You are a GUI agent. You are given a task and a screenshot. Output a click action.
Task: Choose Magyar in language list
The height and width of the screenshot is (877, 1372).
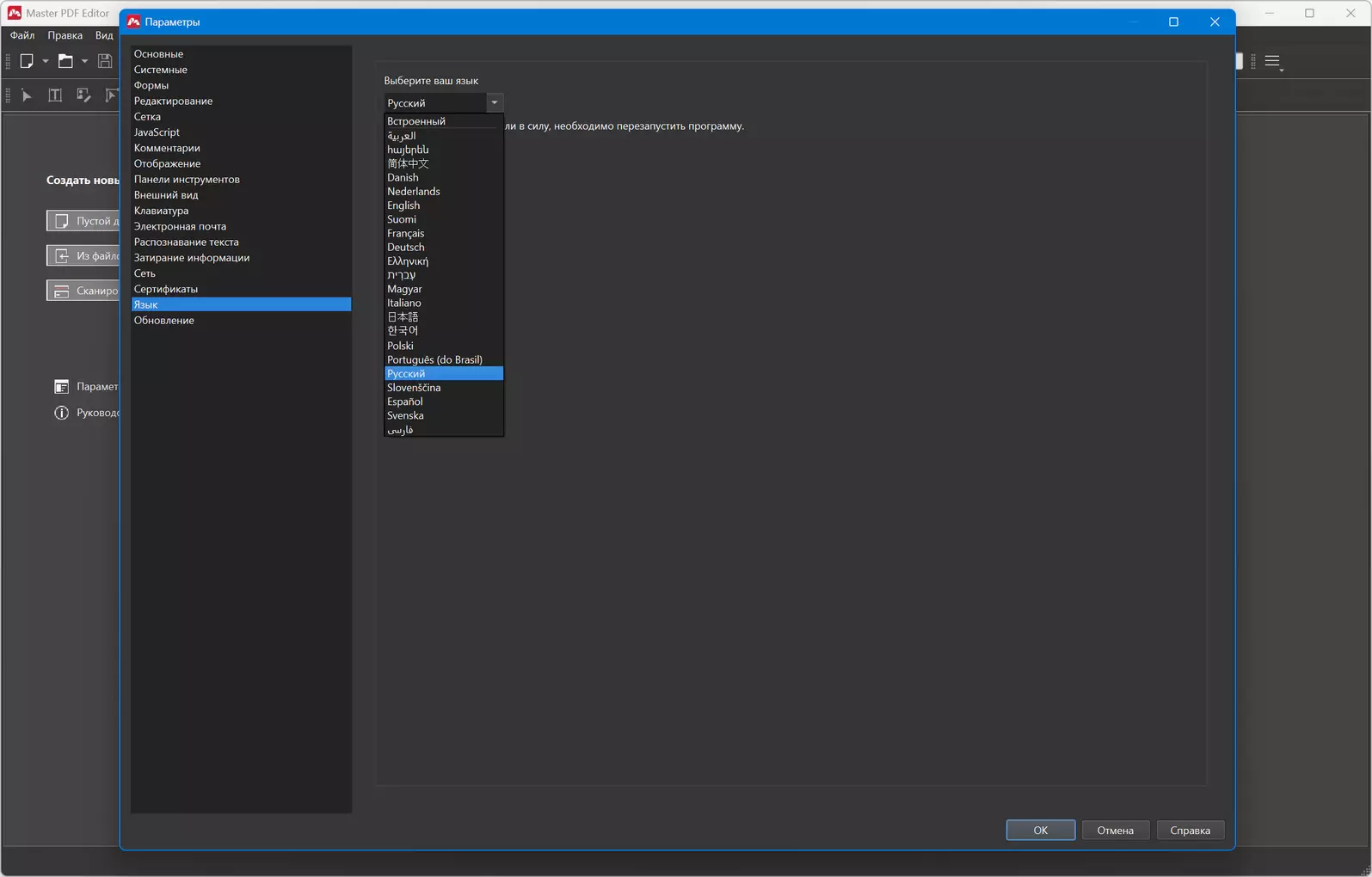(x=444, y=289)
